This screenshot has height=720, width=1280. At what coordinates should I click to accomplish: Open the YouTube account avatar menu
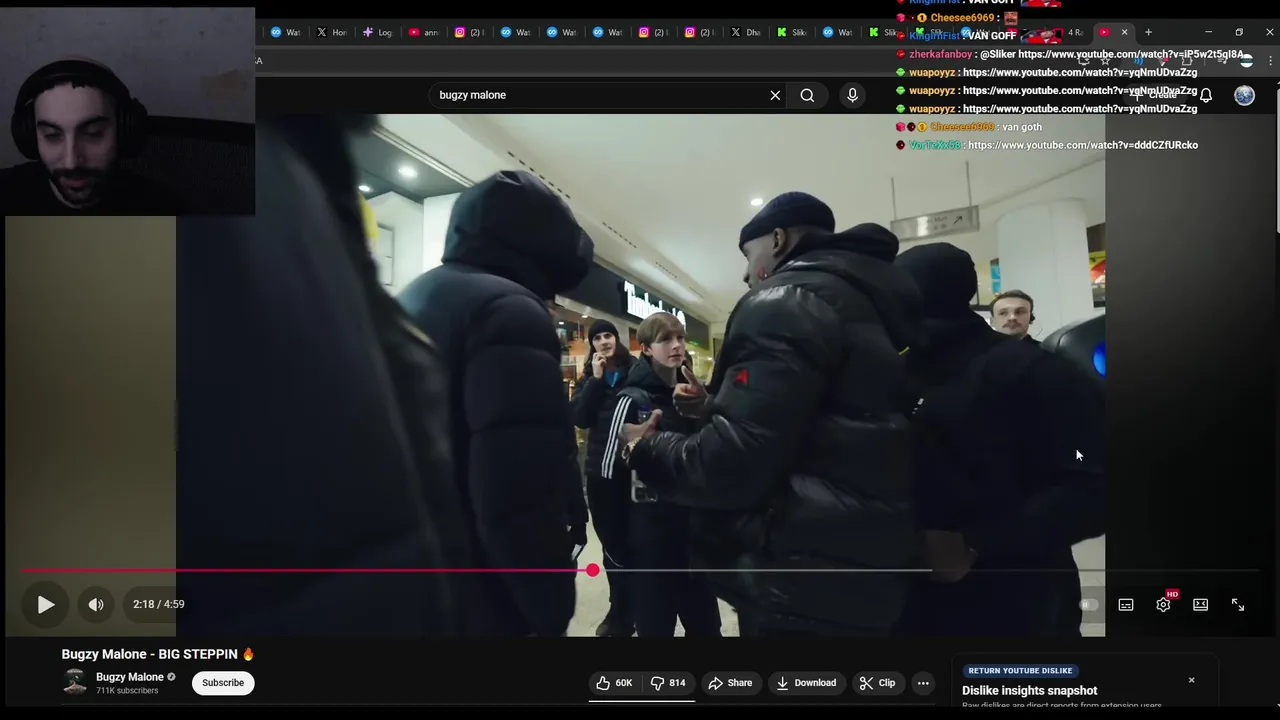pyautogui.click(x=1244, y=95)
